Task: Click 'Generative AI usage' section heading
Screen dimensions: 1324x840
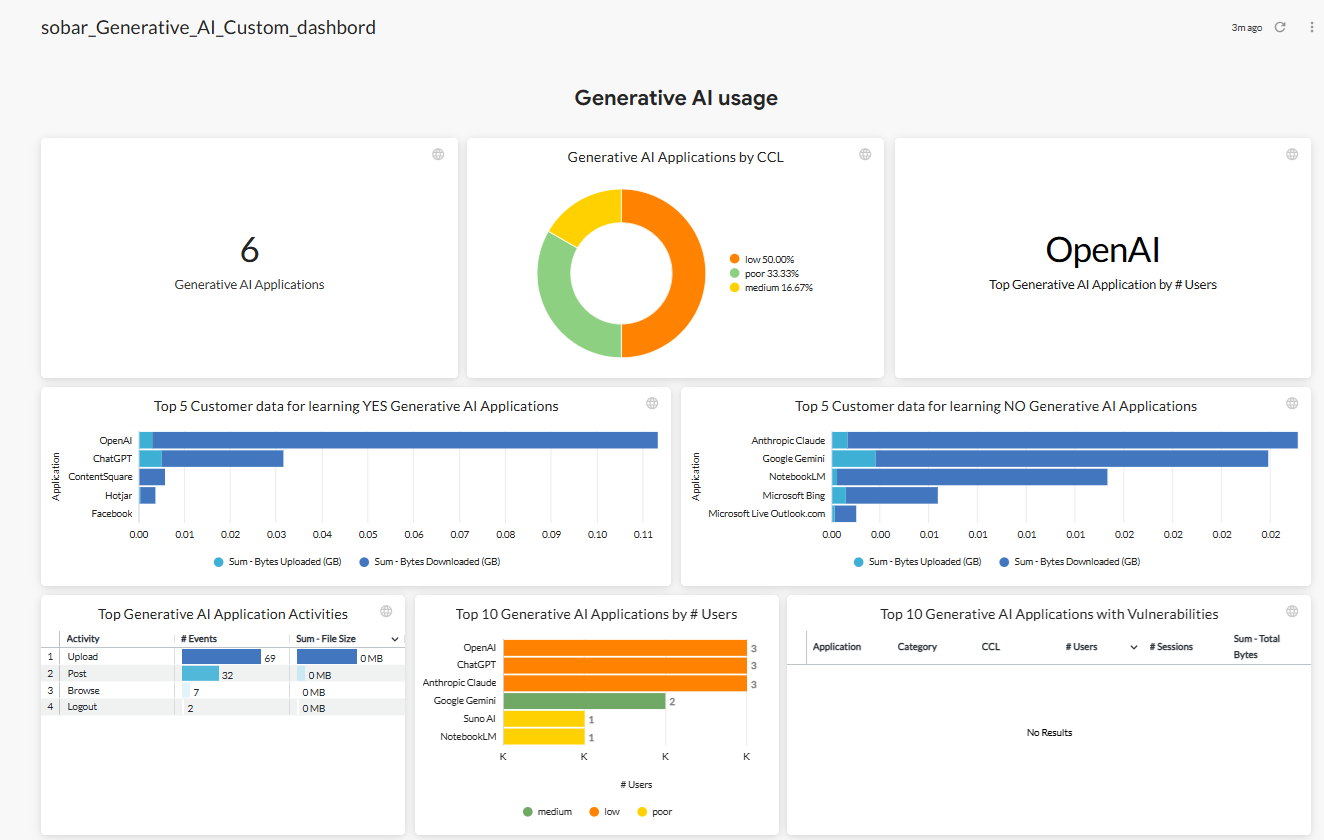Action: click(x=676, y=98)
